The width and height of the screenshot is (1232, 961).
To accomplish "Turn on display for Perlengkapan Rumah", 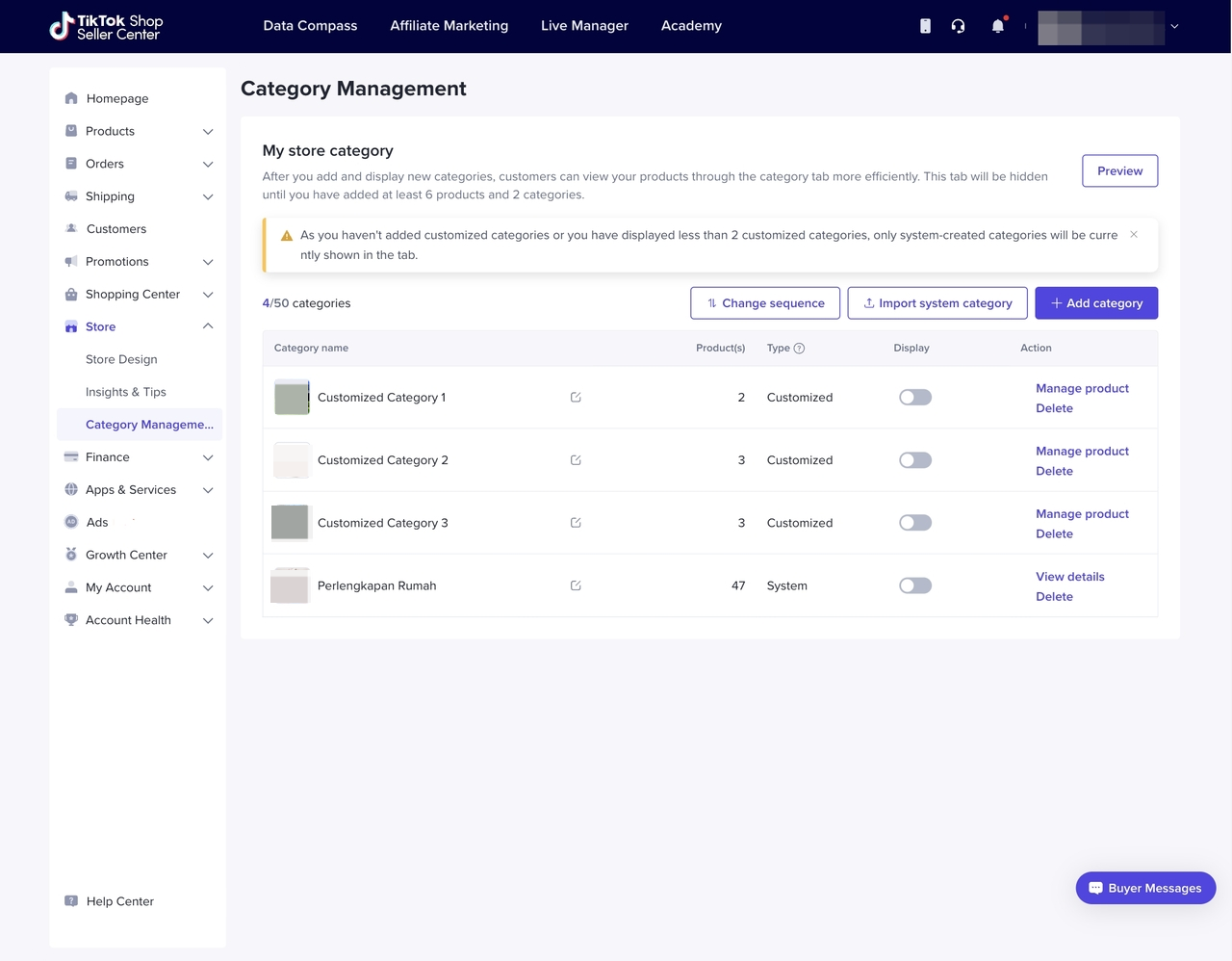I will coord(914,585).
